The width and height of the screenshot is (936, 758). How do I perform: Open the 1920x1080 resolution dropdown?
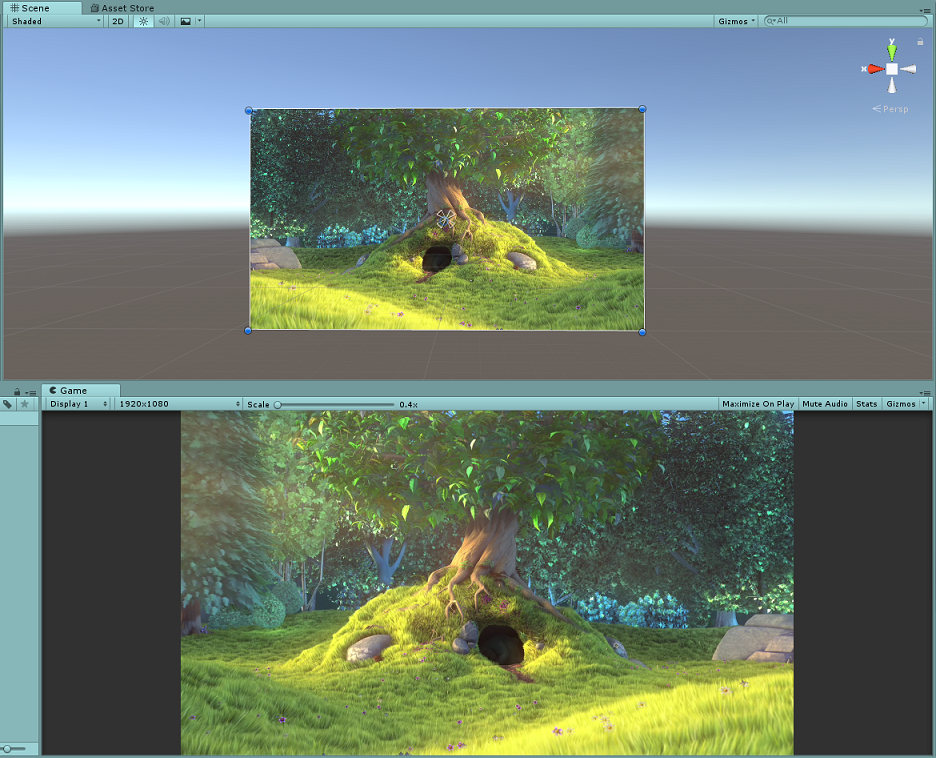coord(178,404)
